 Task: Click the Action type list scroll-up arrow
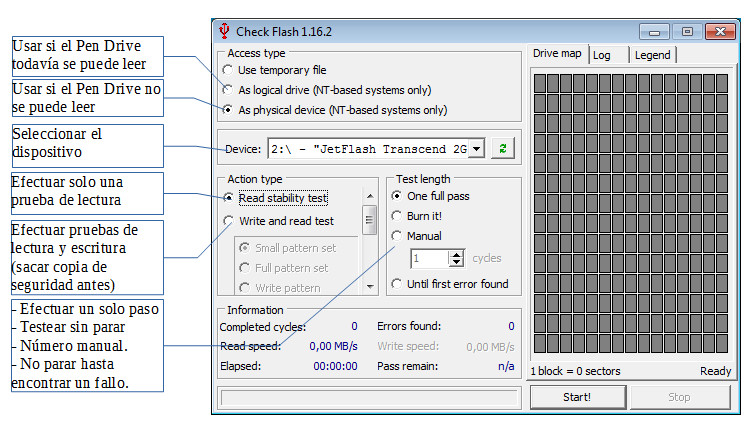(x=370, y=196)
